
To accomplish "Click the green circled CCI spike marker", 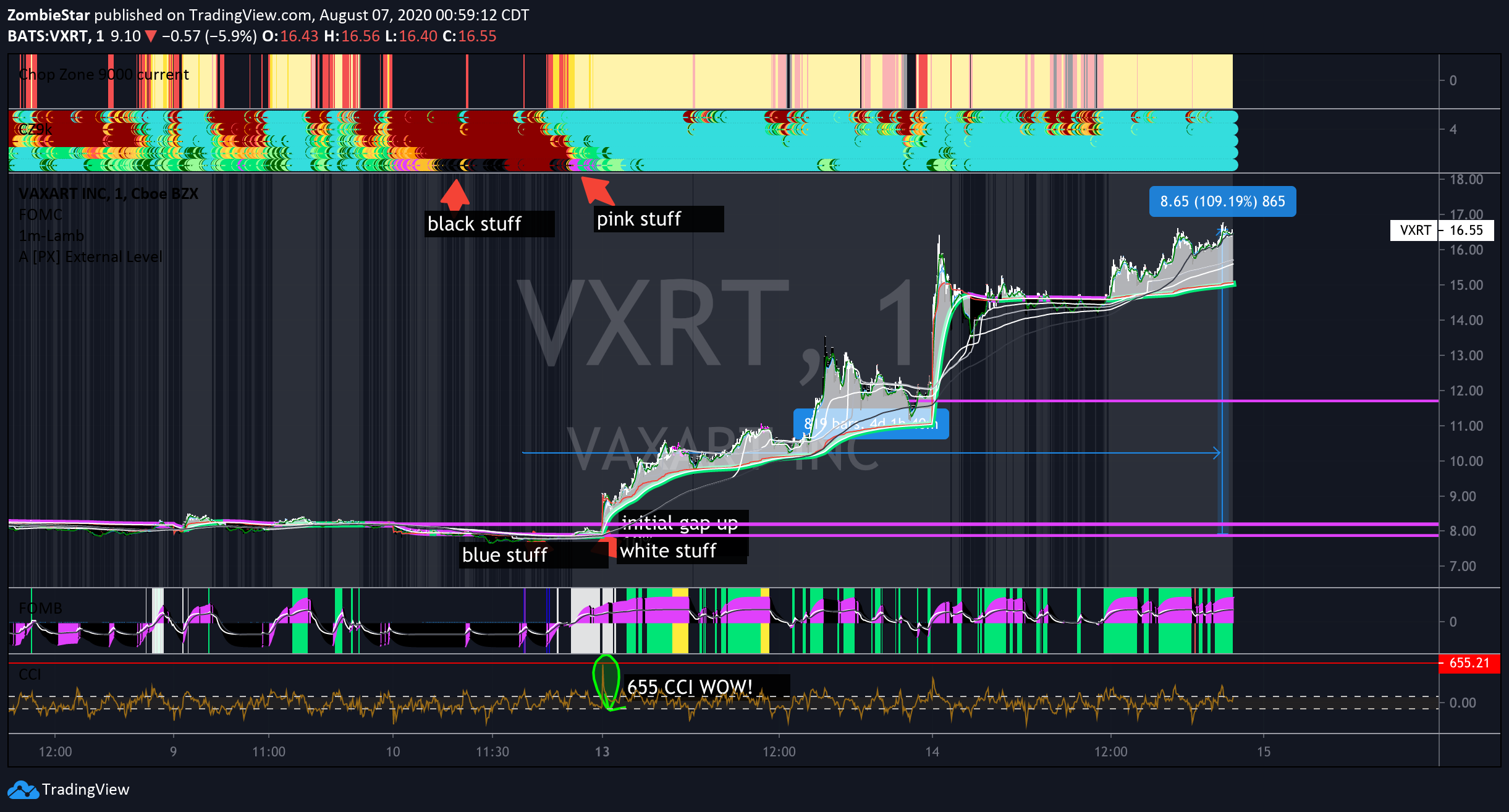I will coord(606,682).
